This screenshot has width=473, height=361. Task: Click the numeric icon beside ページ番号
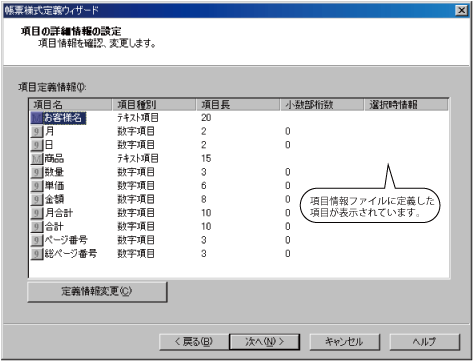[x=37, y=240]
